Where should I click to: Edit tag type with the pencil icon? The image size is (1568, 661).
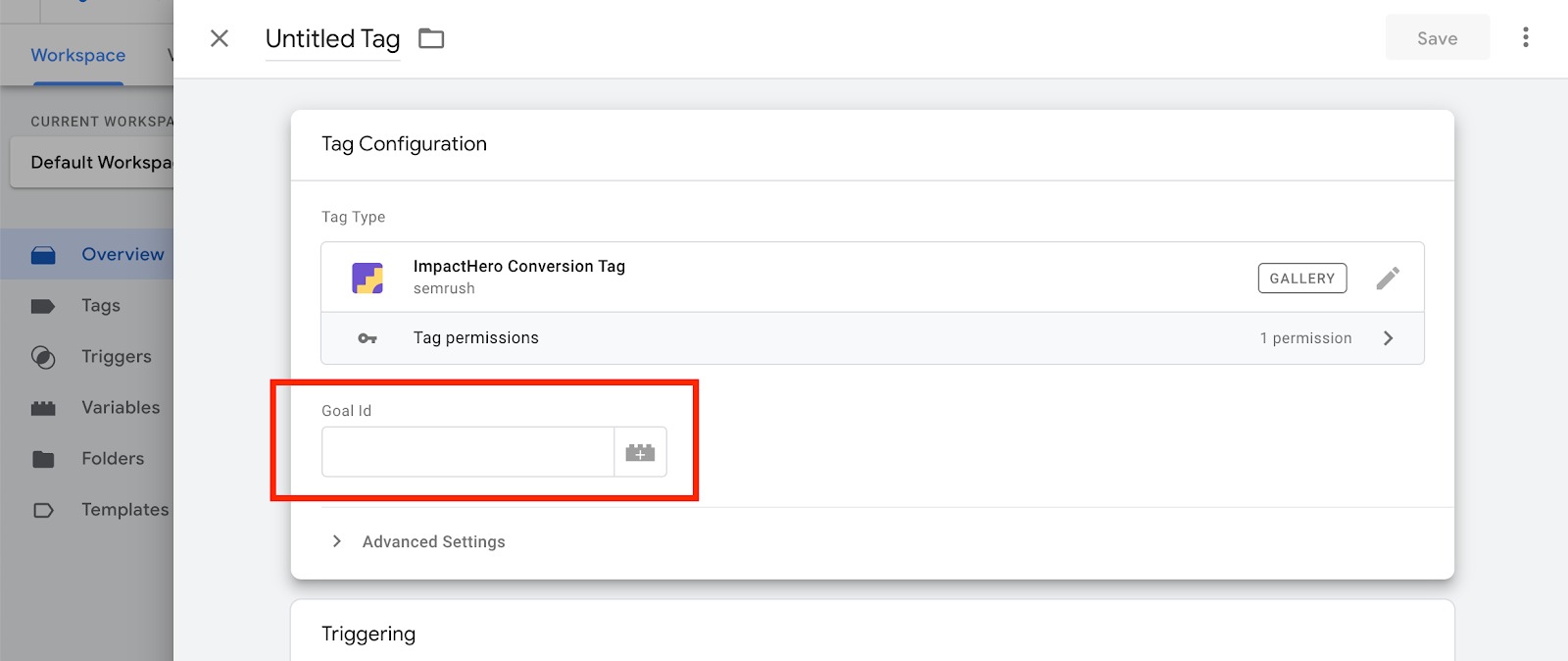[x=1387, y=279]
